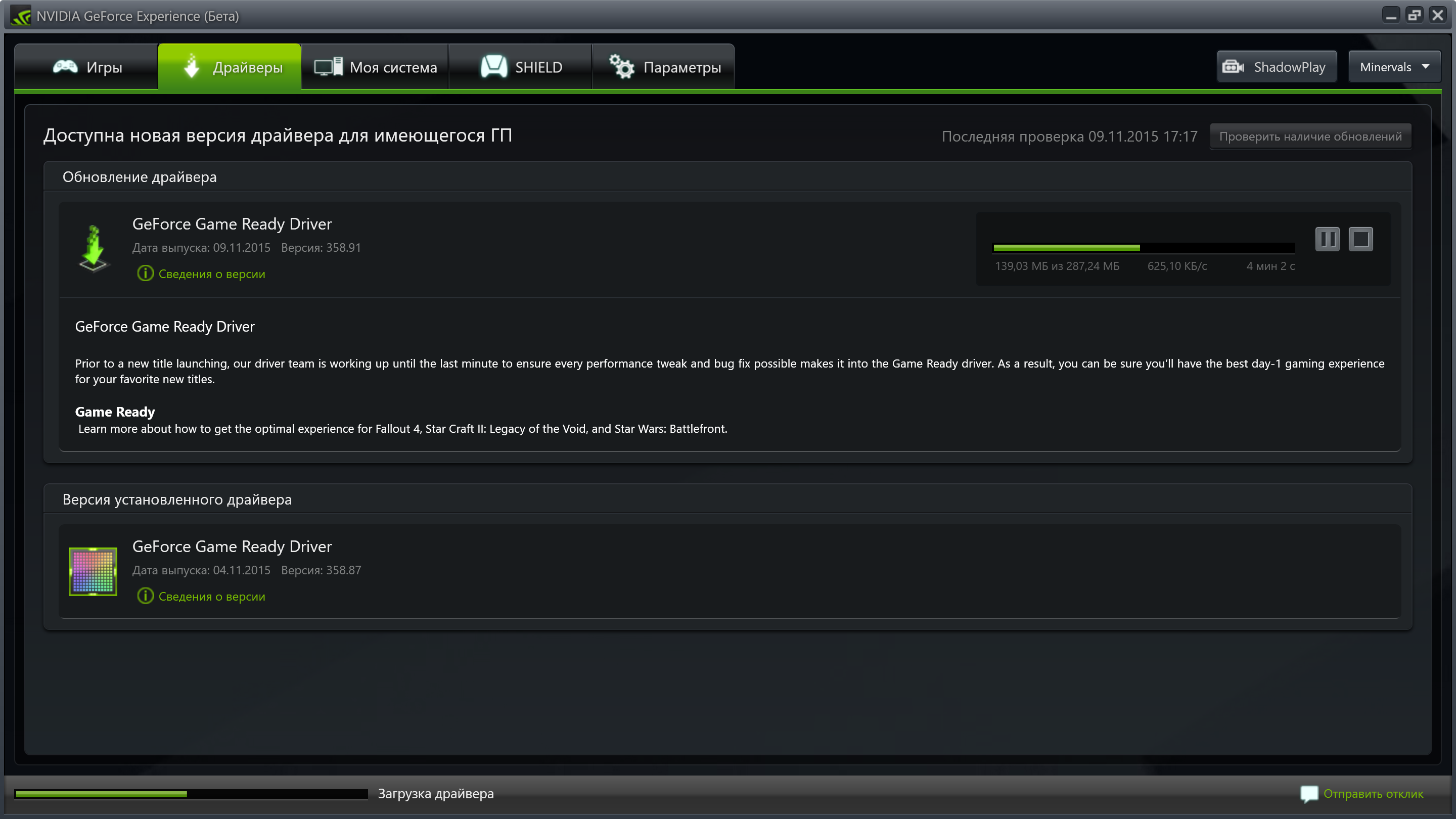
Task: Pause the driver download in progress
Action: (1327, 239)
